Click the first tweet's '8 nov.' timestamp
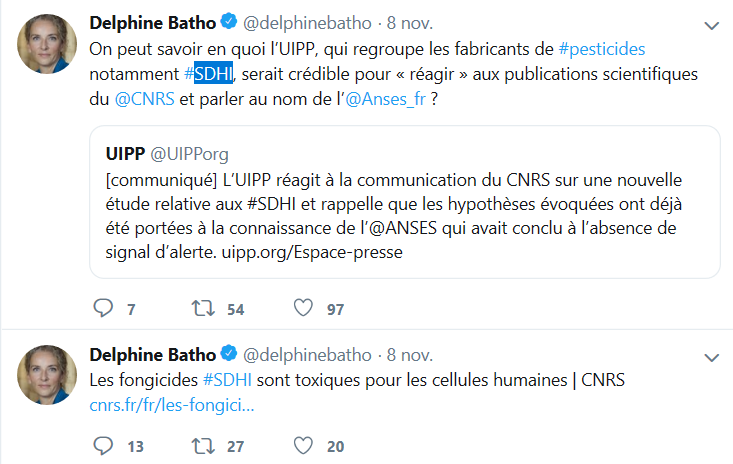This screenshot has height=464, width=733. tap(408, 22)
